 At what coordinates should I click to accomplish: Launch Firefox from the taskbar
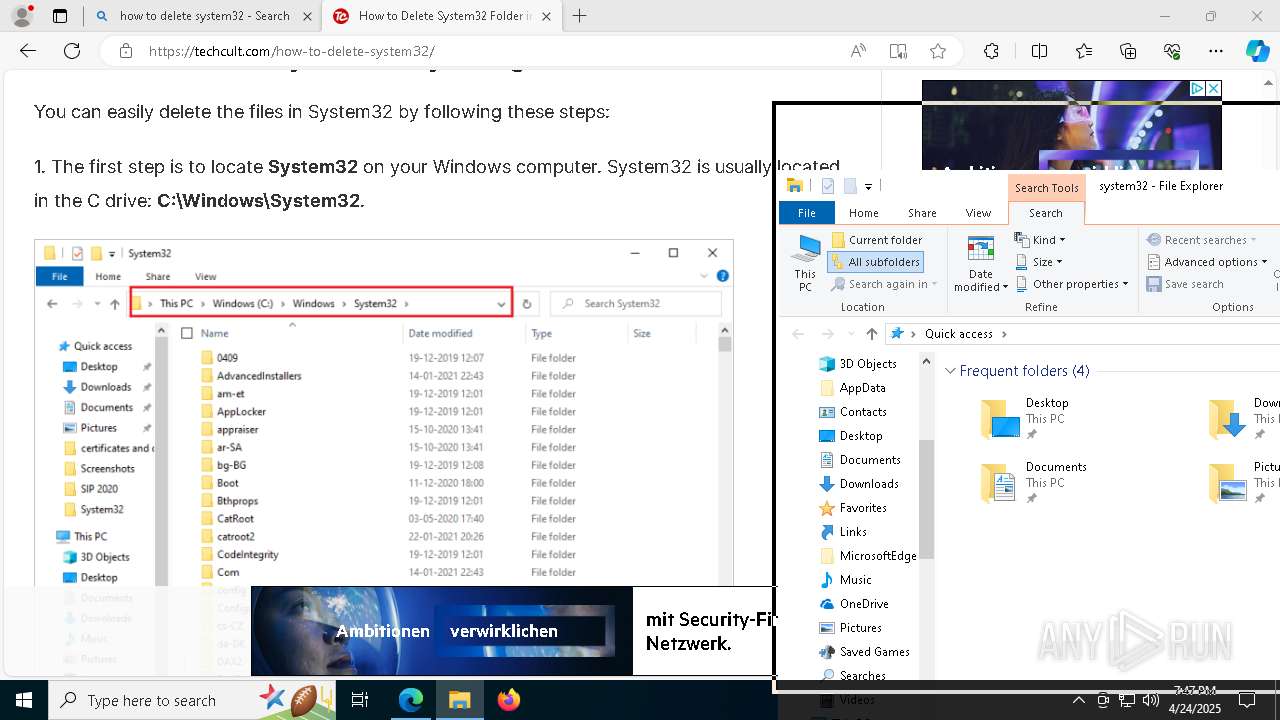coord(509,700)
